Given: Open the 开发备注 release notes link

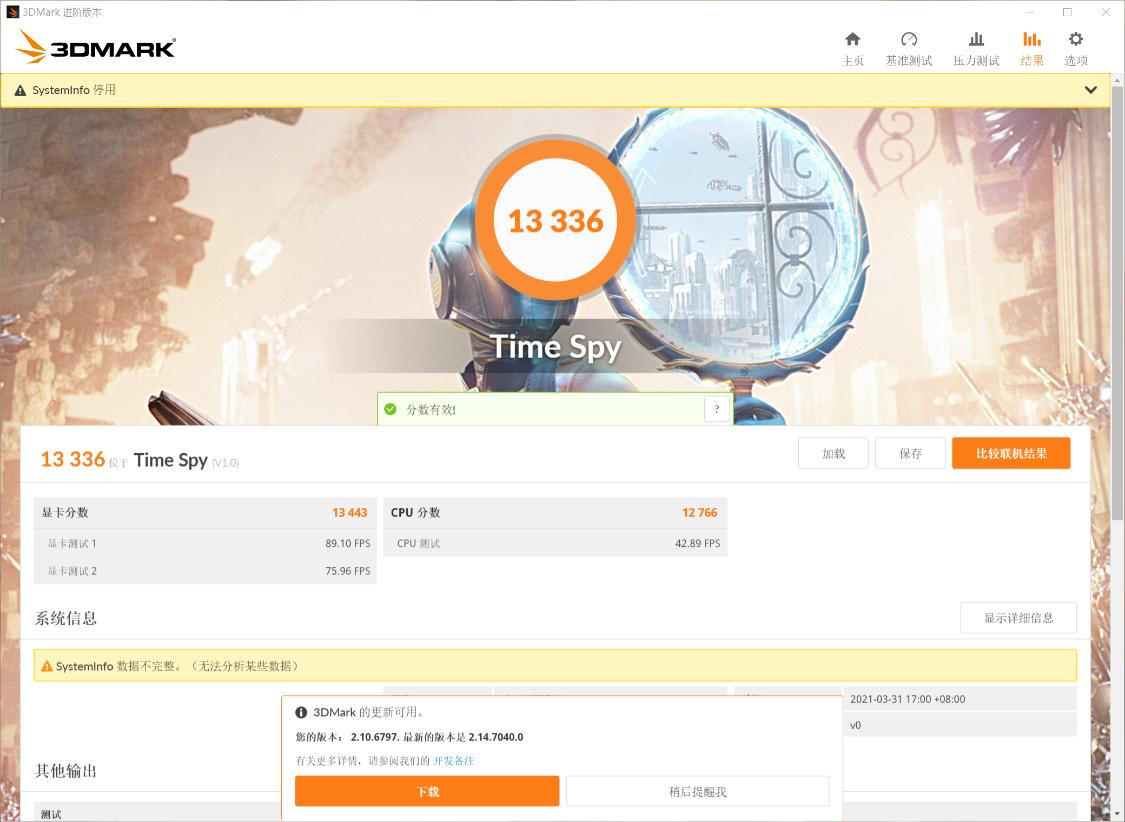Looking at the screenshot, I should click(453, 760).
